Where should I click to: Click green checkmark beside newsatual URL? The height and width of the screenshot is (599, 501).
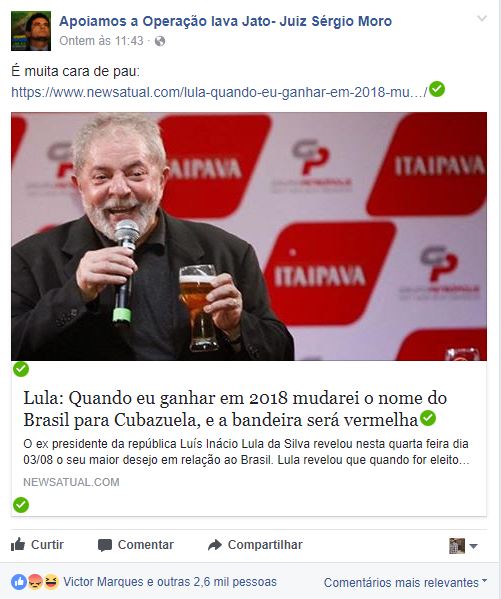437,89
